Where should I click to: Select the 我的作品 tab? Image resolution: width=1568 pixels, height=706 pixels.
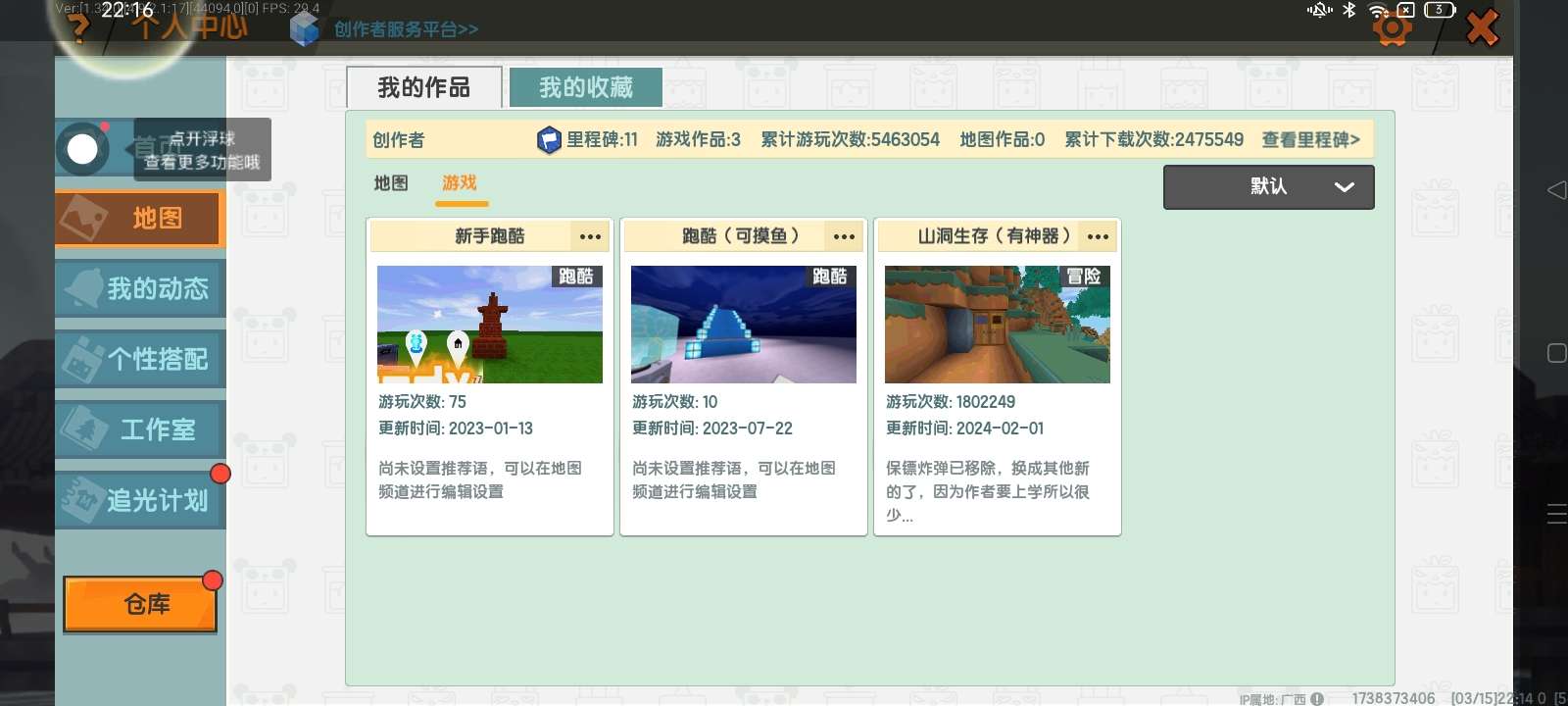pyautogui.click(x=423, y=87)
